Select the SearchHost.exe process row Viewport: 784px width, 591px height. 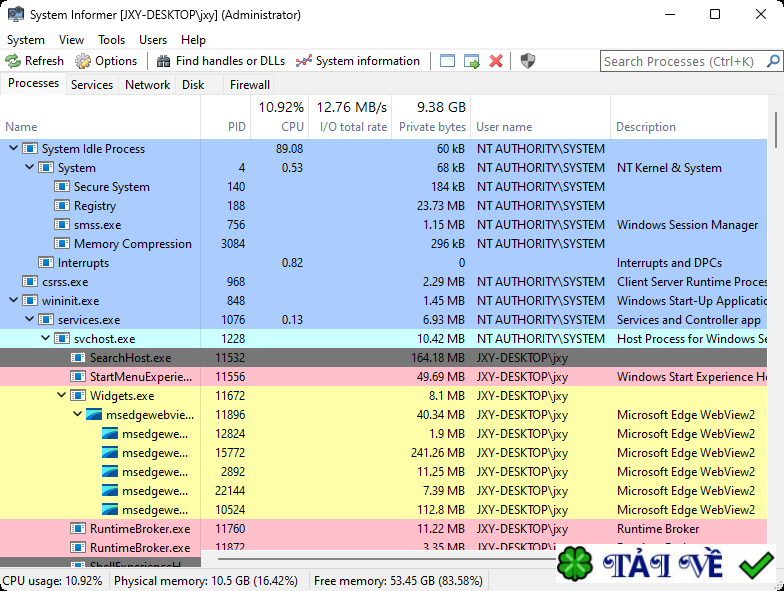pos(130,358)
